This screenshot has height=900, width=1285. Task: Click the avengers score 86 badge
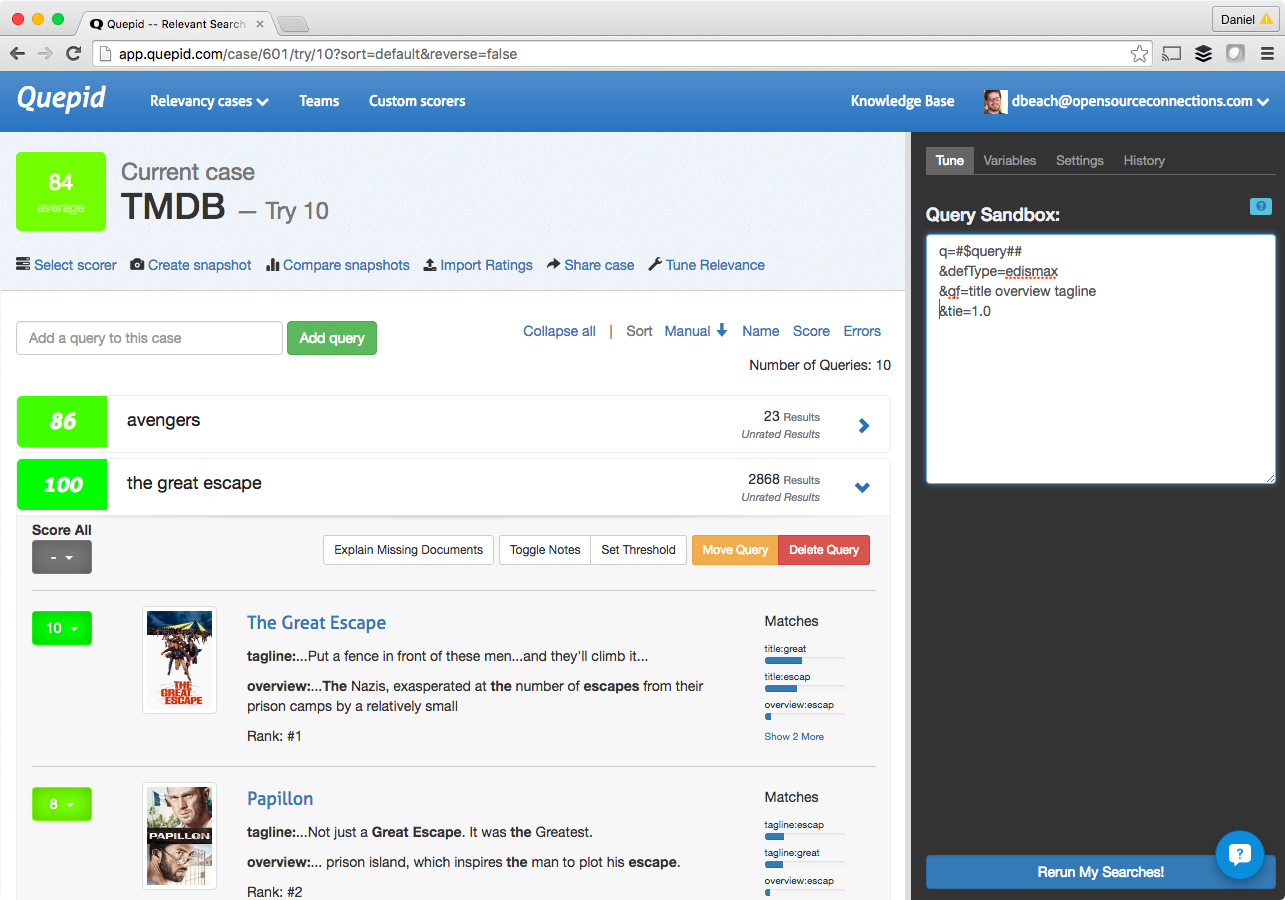coord(62,421)
